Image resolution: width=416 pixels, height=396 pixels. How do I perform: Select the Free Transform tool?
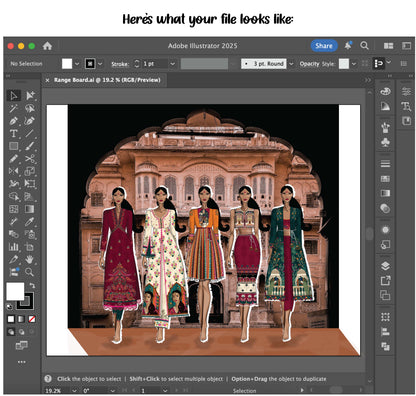click(x=30, y=184)
